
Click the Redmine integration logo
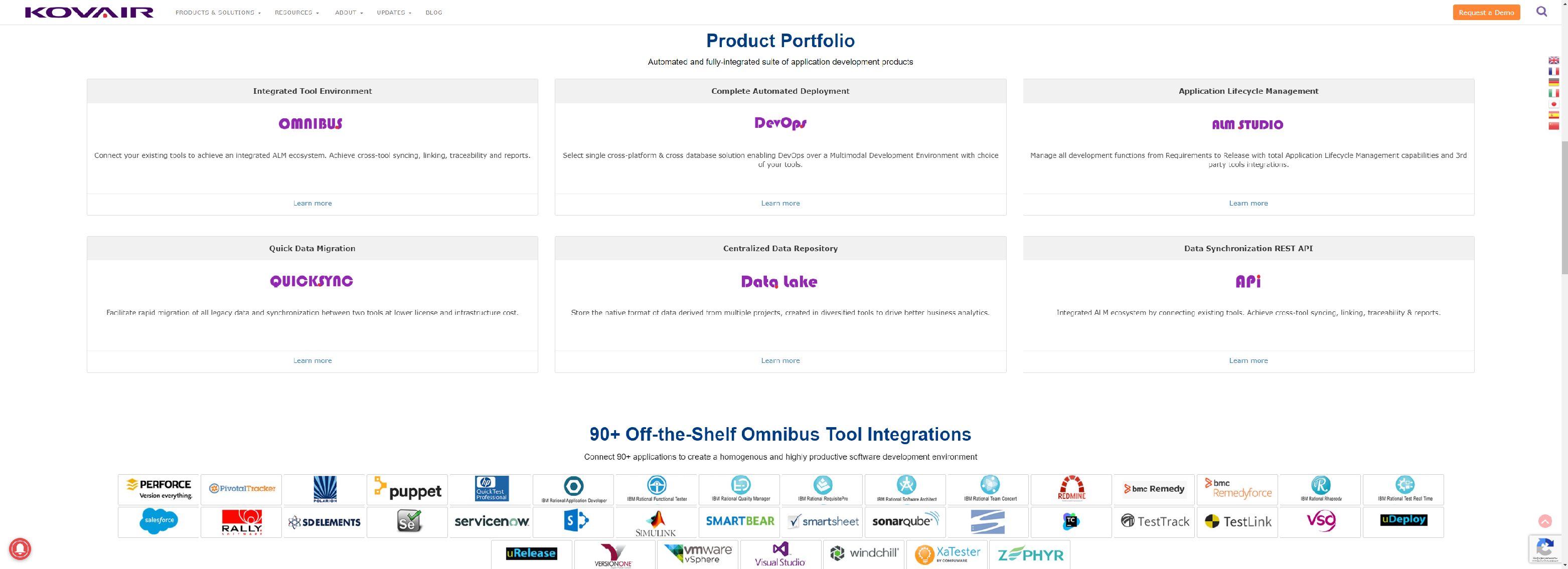click(1071, 489)
